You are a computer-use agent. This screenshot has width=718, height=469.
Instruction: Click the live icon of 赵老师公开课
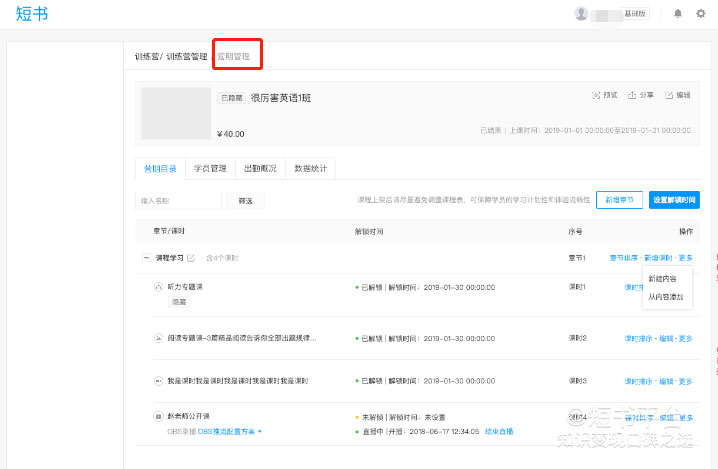tap(158, 416)
